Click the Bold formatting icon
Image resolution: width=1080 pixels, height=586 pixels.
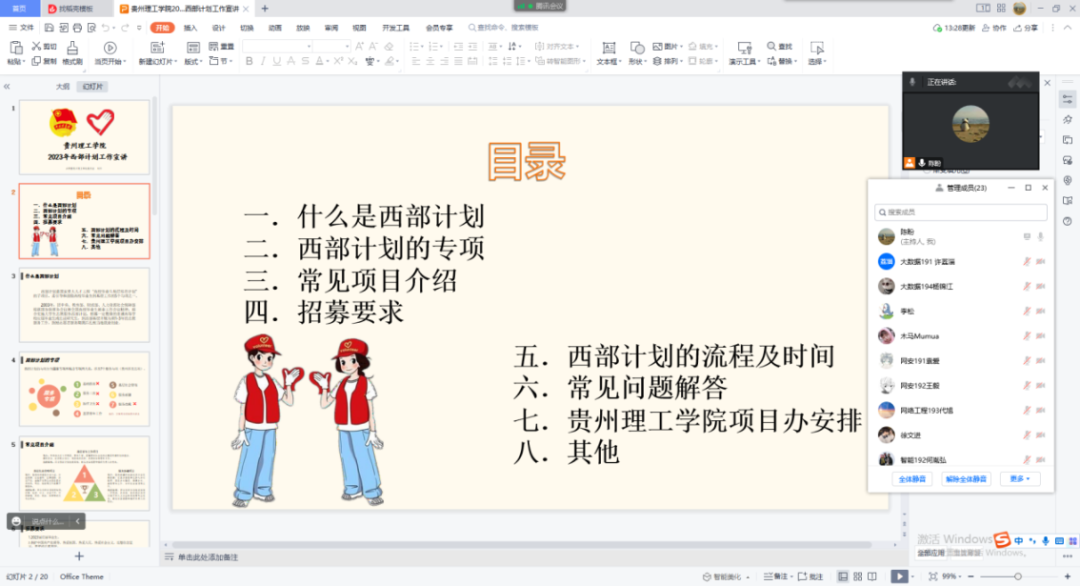point(249,61)
